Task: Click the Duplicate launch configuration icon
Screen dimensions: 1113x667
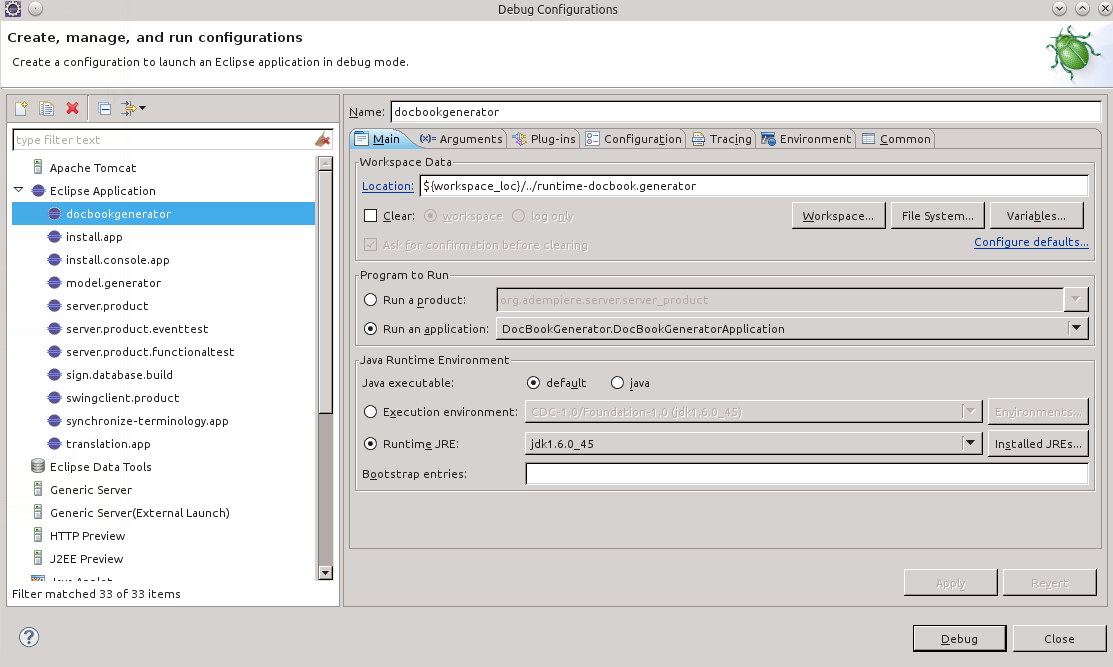Action: 47,109
